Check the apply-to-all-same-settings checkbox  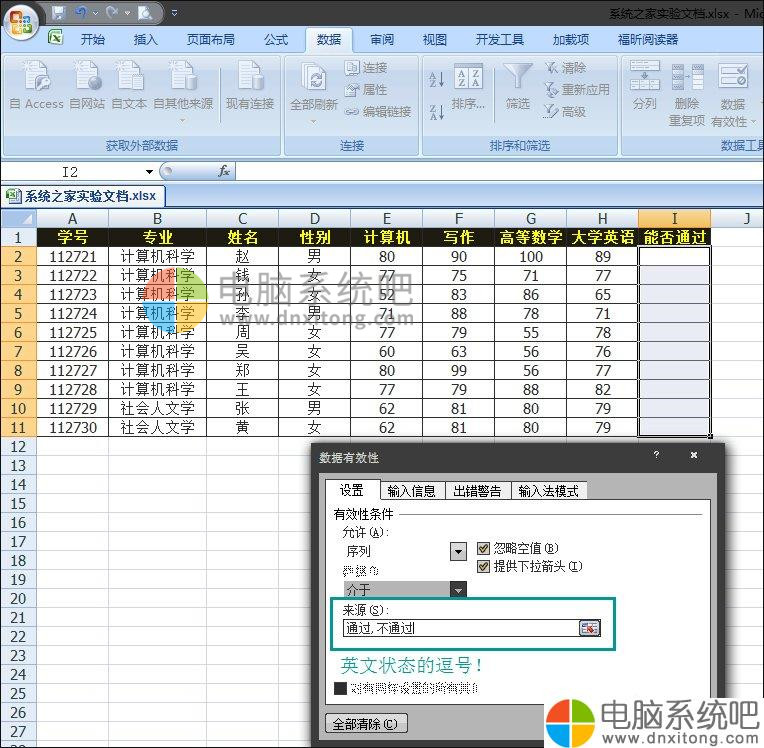[x=340, y=688]
